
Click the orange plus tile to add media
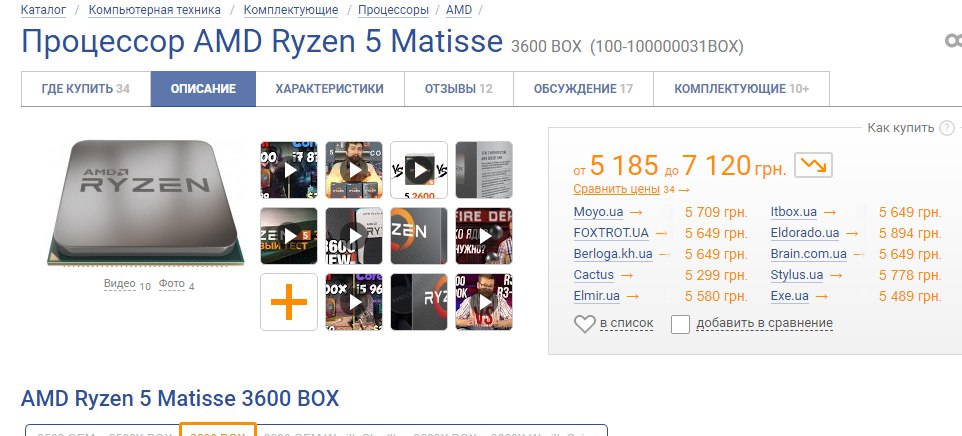point(289,302)
